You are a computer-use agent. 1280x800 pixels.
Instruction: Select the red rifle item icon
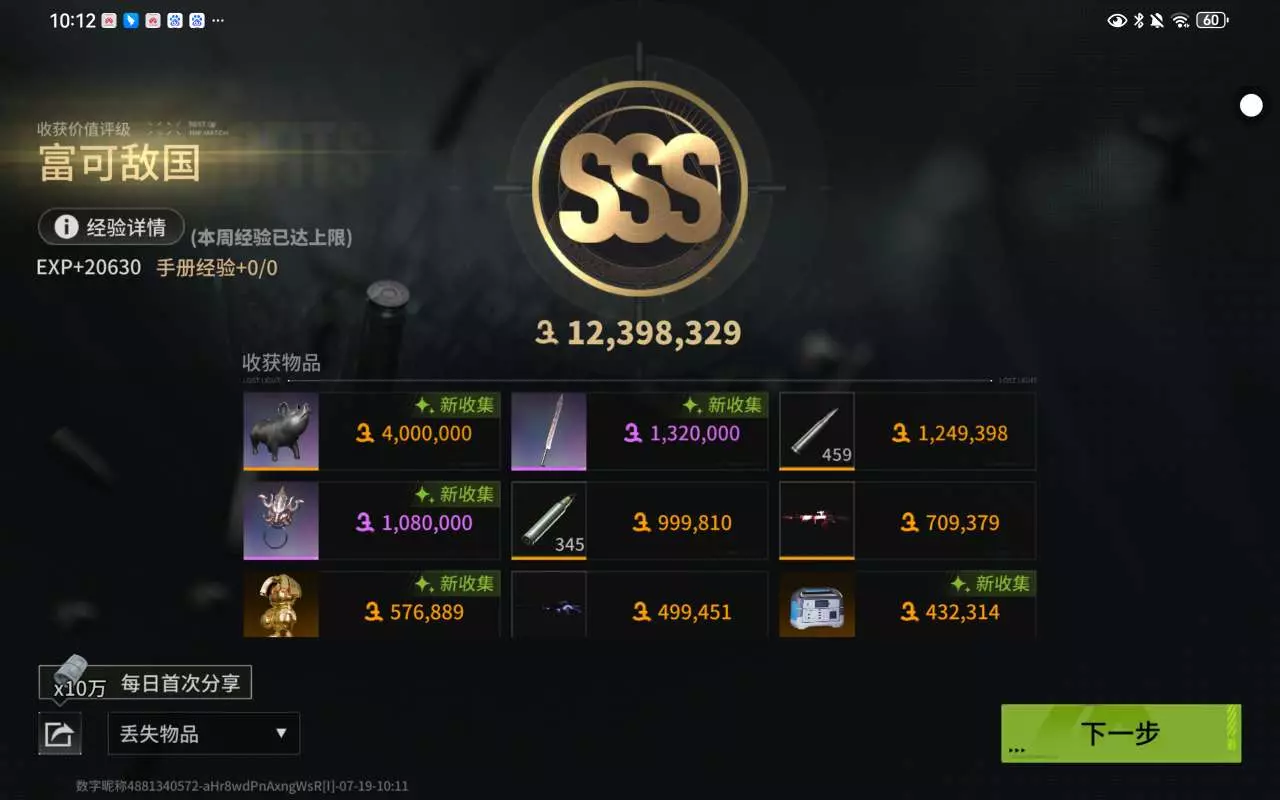(x=817, y=520)
